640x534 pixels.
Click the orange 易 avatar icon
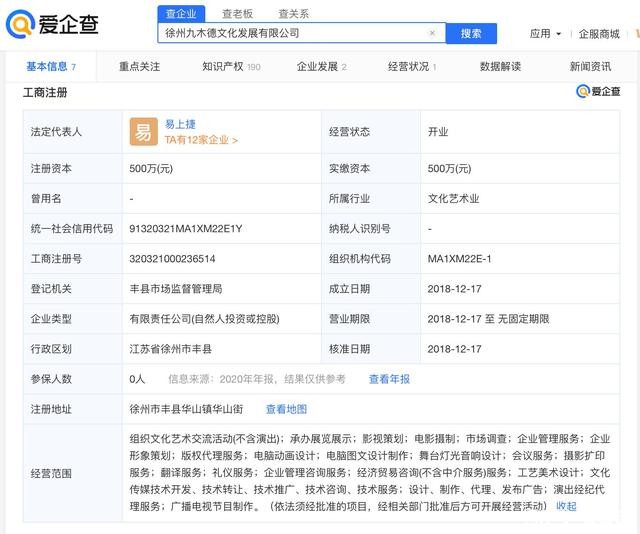click(x=144, y=131)
